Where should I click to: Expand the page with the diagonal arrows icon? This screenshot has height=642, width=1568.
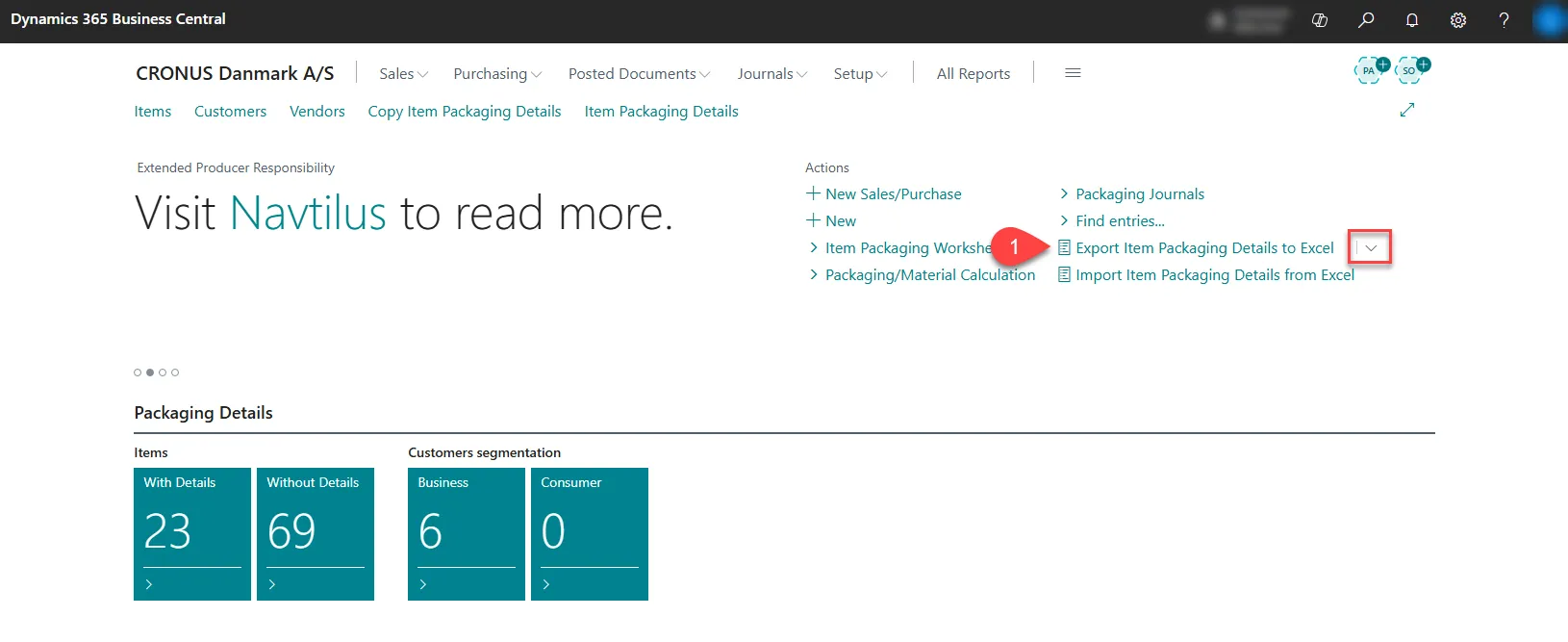(1407, 110)
